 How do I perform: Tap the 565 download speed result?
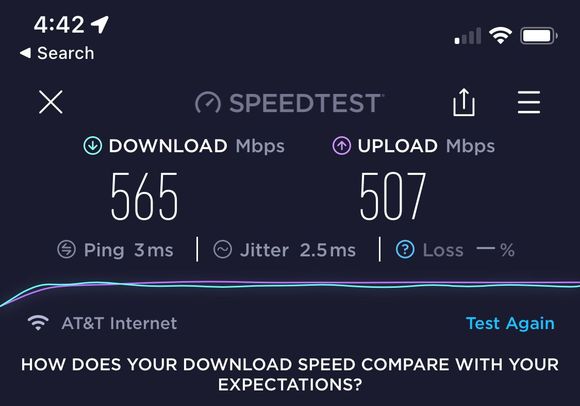coord(144,196)
